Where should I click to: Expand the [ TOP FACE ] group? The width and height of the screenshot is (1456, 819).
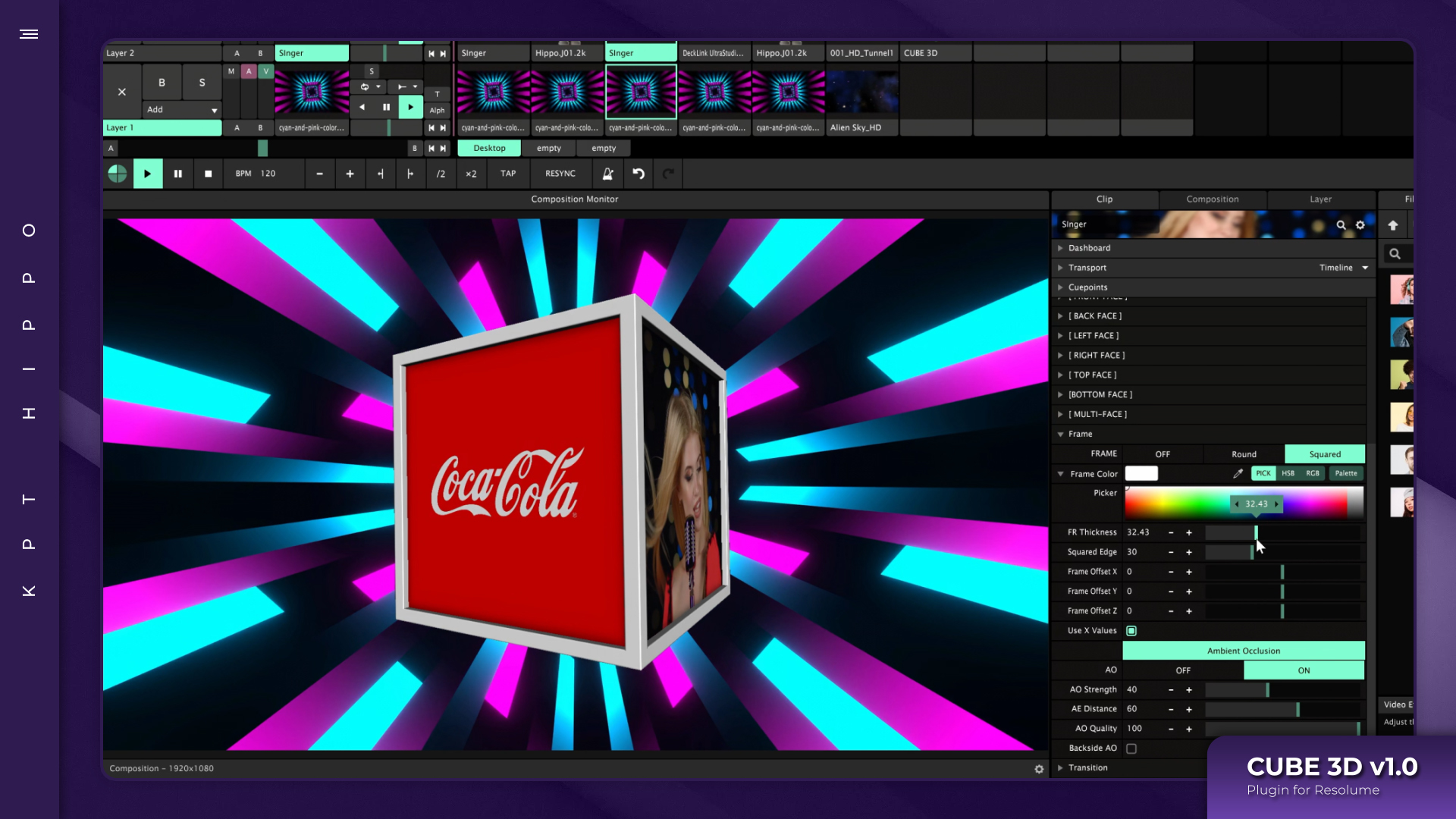tap(1209, 375)
